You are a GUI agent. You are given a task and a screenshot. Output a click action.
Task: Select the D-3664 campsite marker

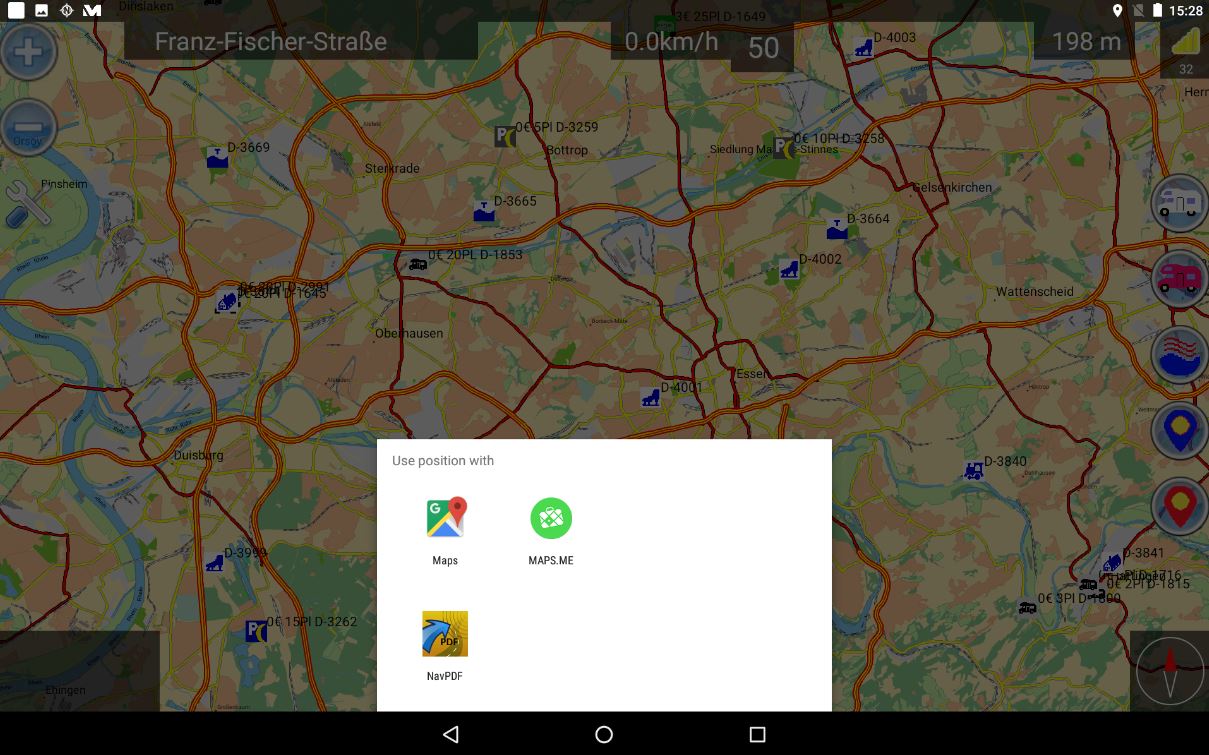click(x=836, y=228)
